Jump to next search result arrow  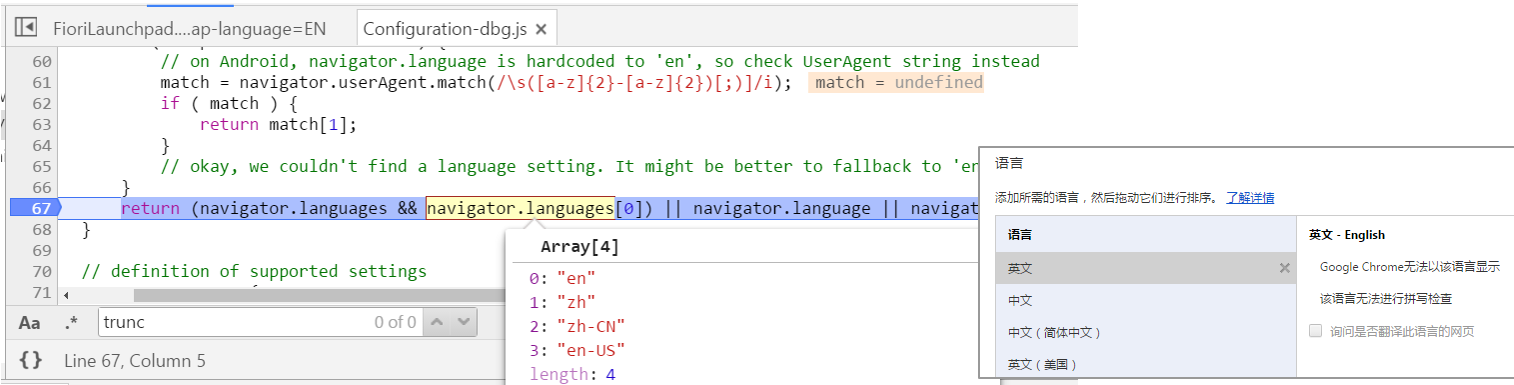pos(464,322)
